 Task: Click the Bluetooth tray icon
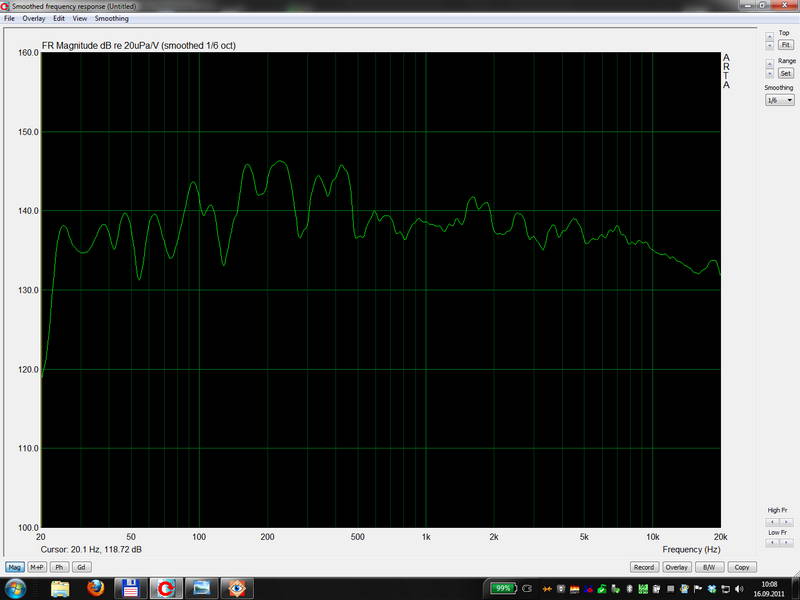(630, 589)
